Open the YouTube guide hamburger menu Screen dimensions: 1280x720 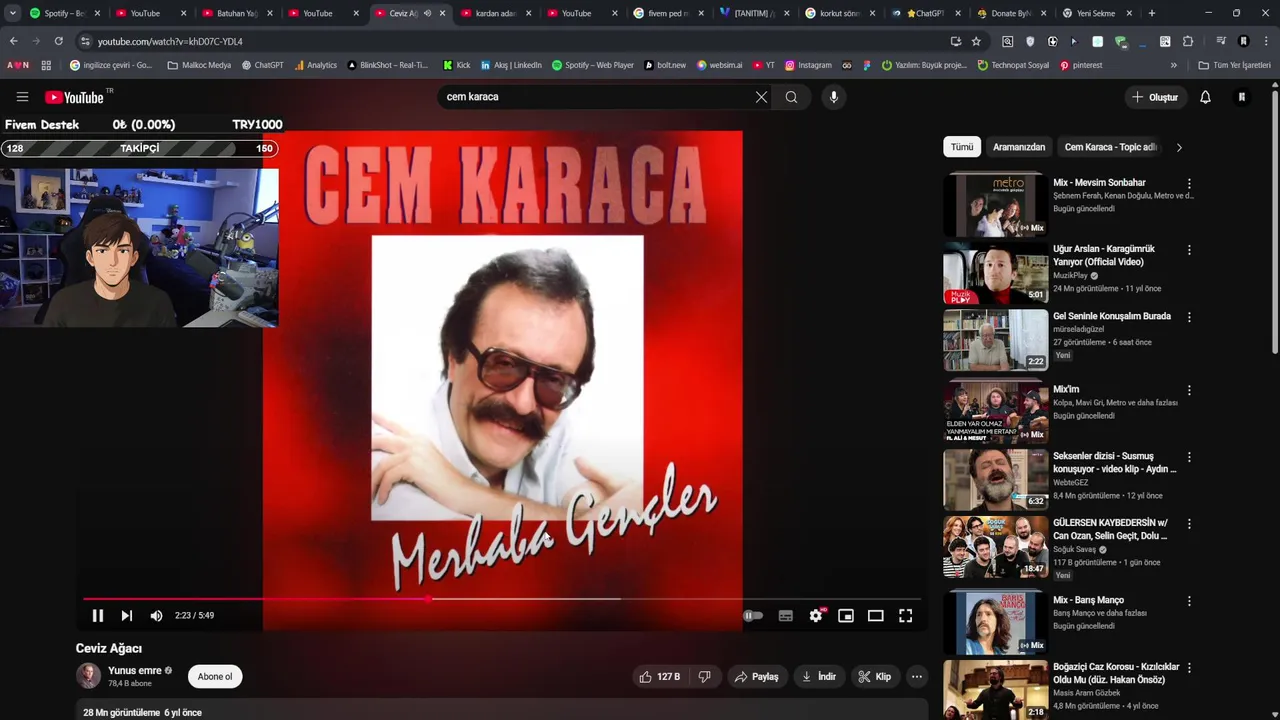[22, 97]
